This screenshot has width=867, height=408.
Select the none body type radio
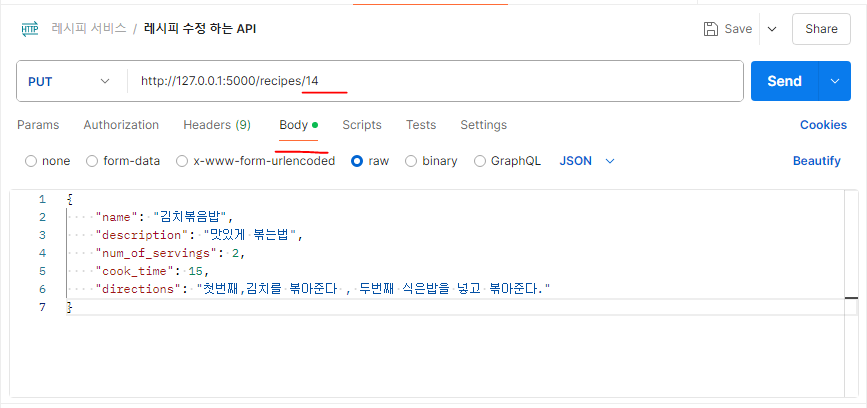tap(31, 161)
